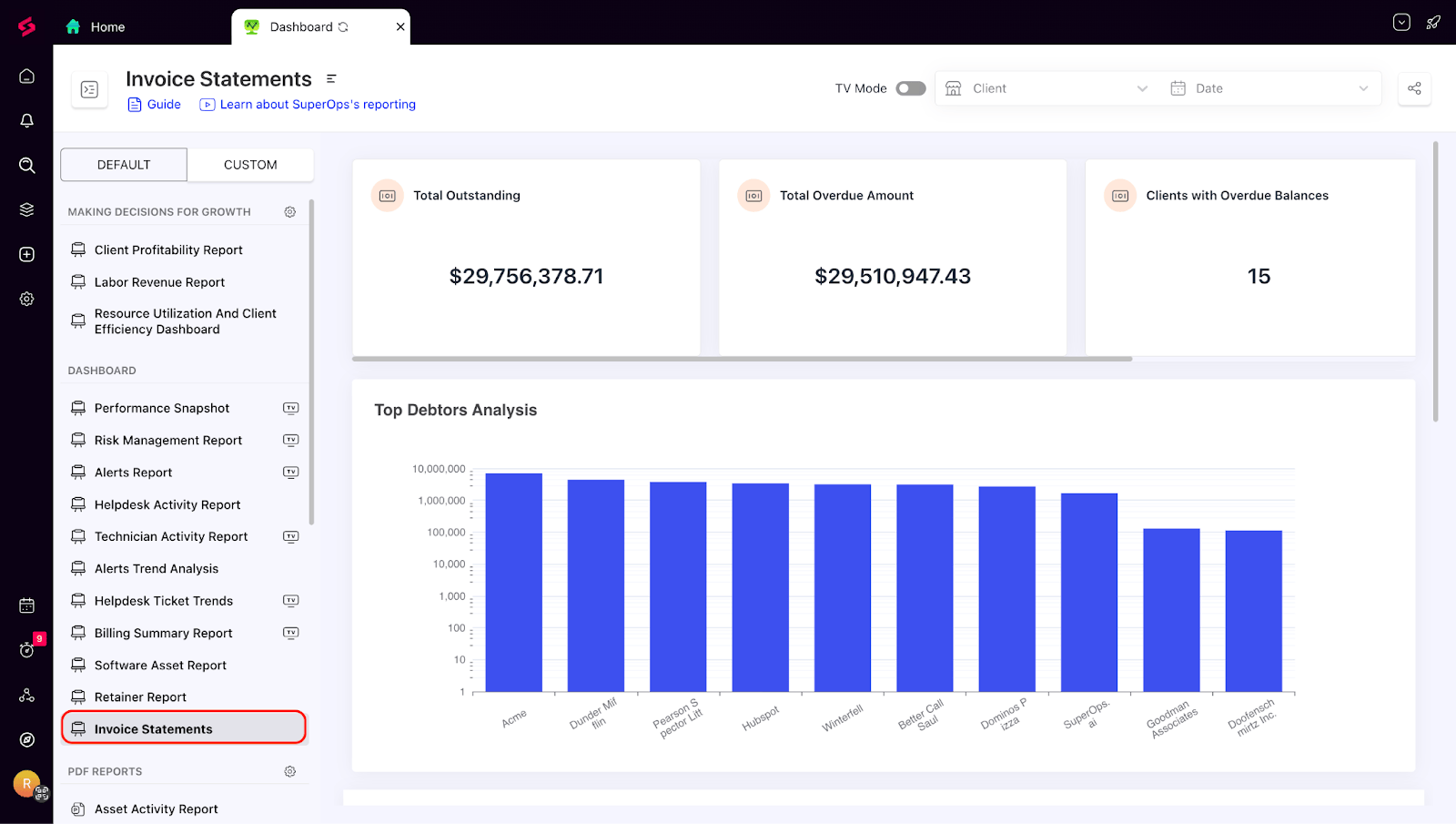Open the search magnifier icon

pos(27,165)
